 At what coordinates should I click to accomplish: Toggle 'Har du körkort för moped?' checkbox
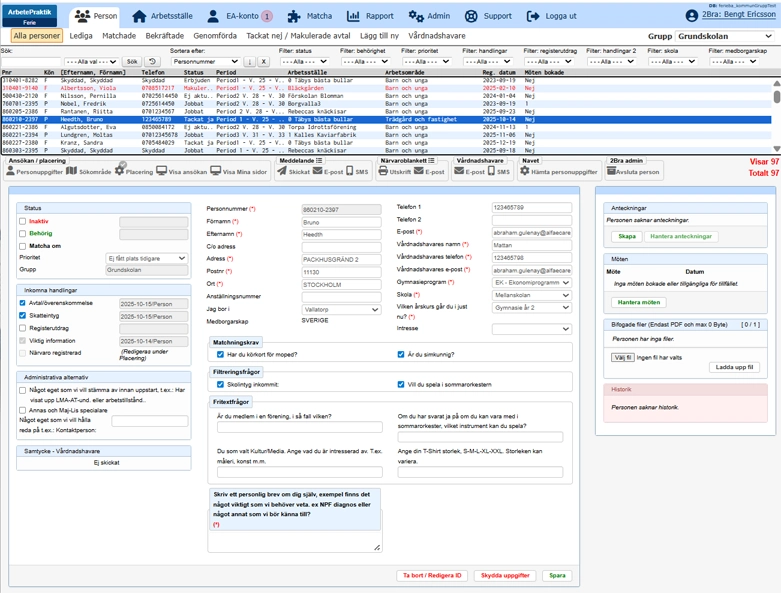[x=220, y=355]
